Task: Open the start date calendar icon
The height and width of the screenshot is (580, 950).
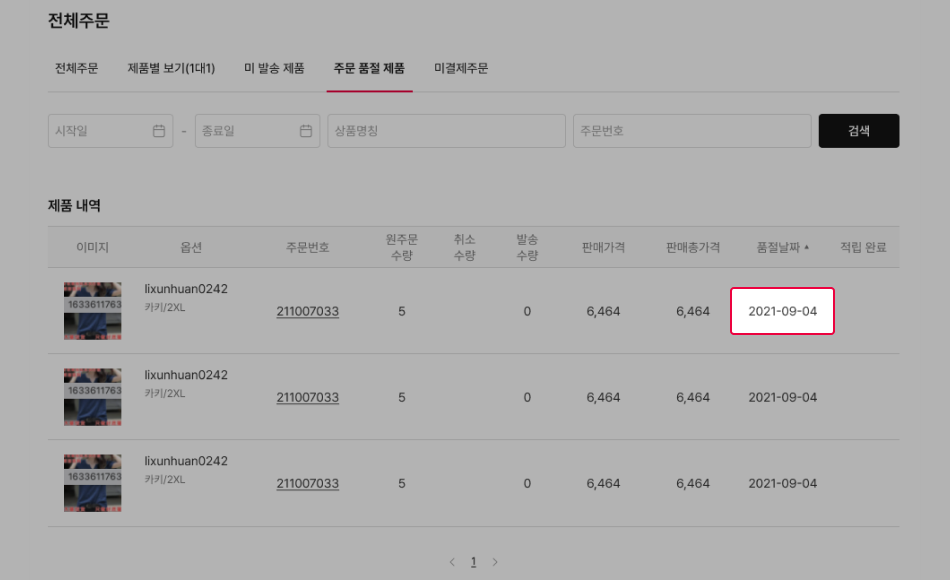Action: 159,131
